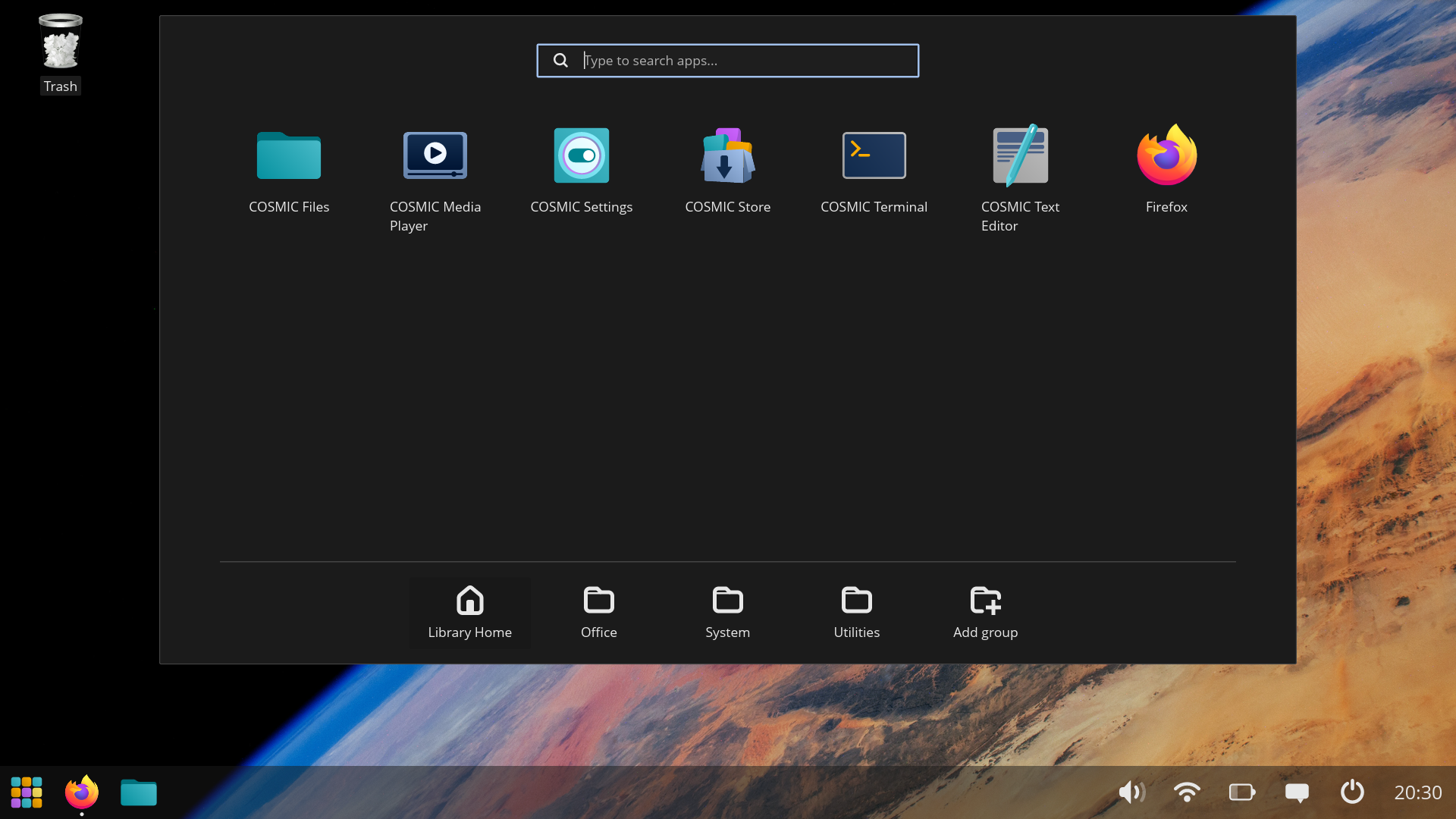Click the "Trash" desktop label
This screenshot has height=819, width=1456.
[61, 86]
